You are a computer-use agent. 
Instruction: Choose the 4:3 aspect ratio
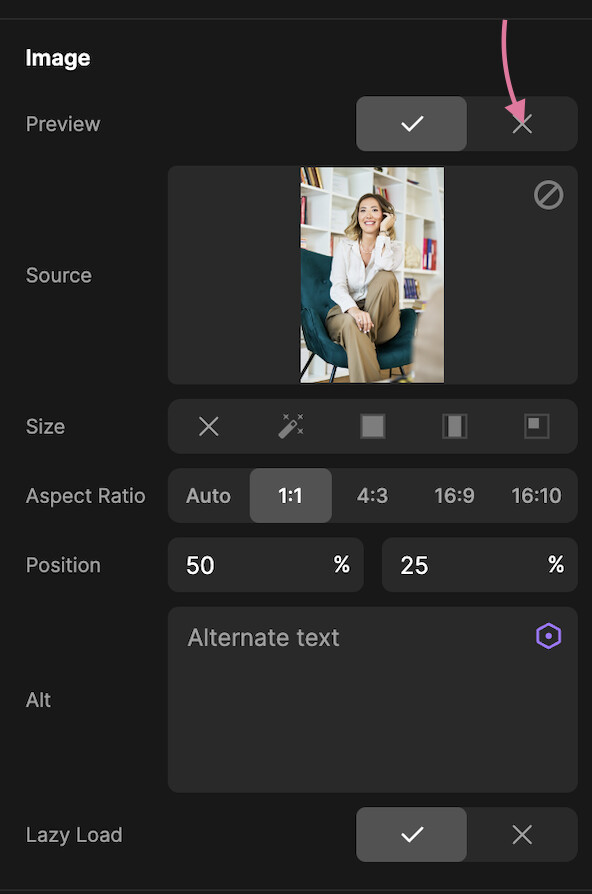click(x=372, y=495)
